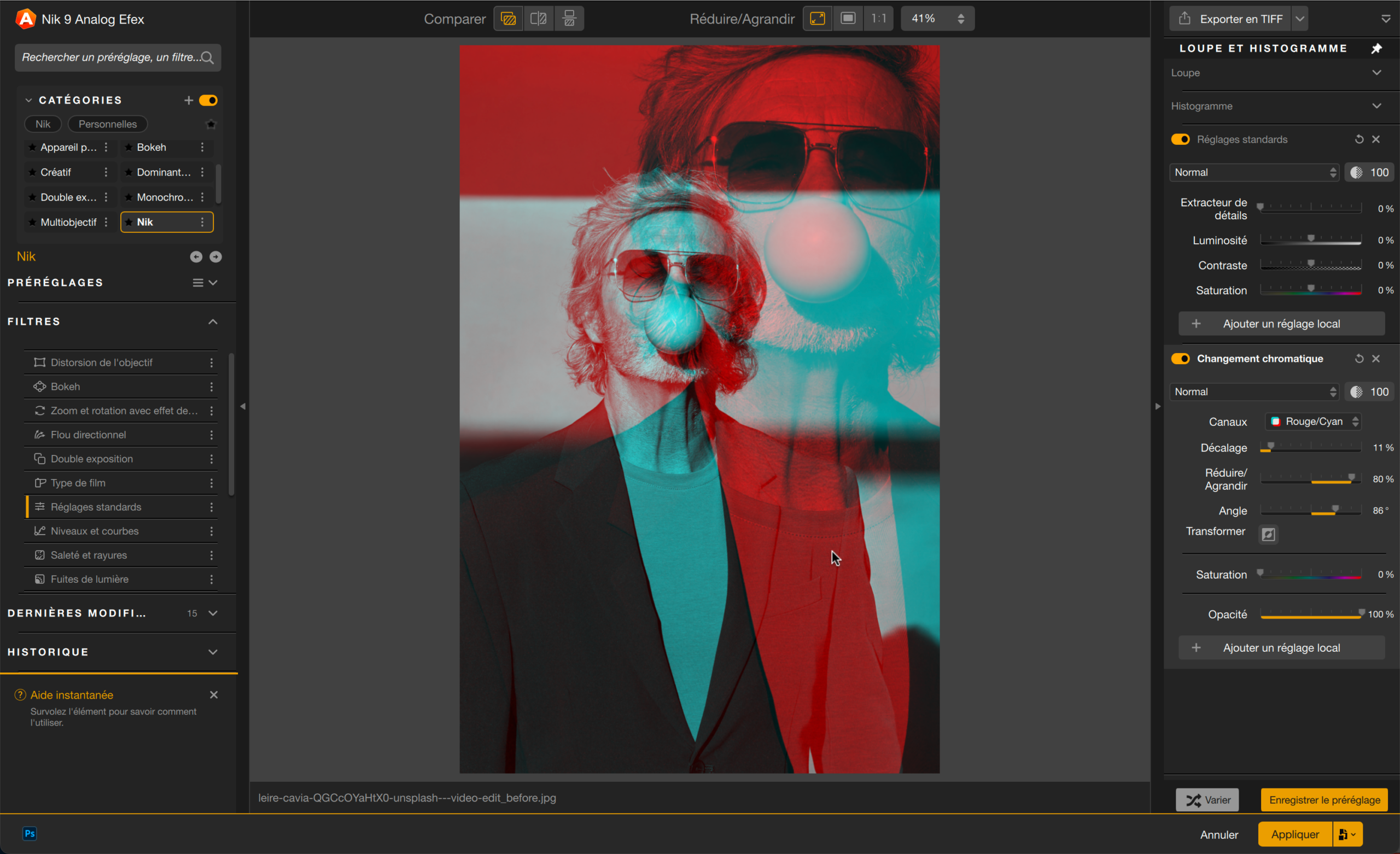Click the Photoshop host icon
Screen dimensions: 1400x854
tap(30, 833)
